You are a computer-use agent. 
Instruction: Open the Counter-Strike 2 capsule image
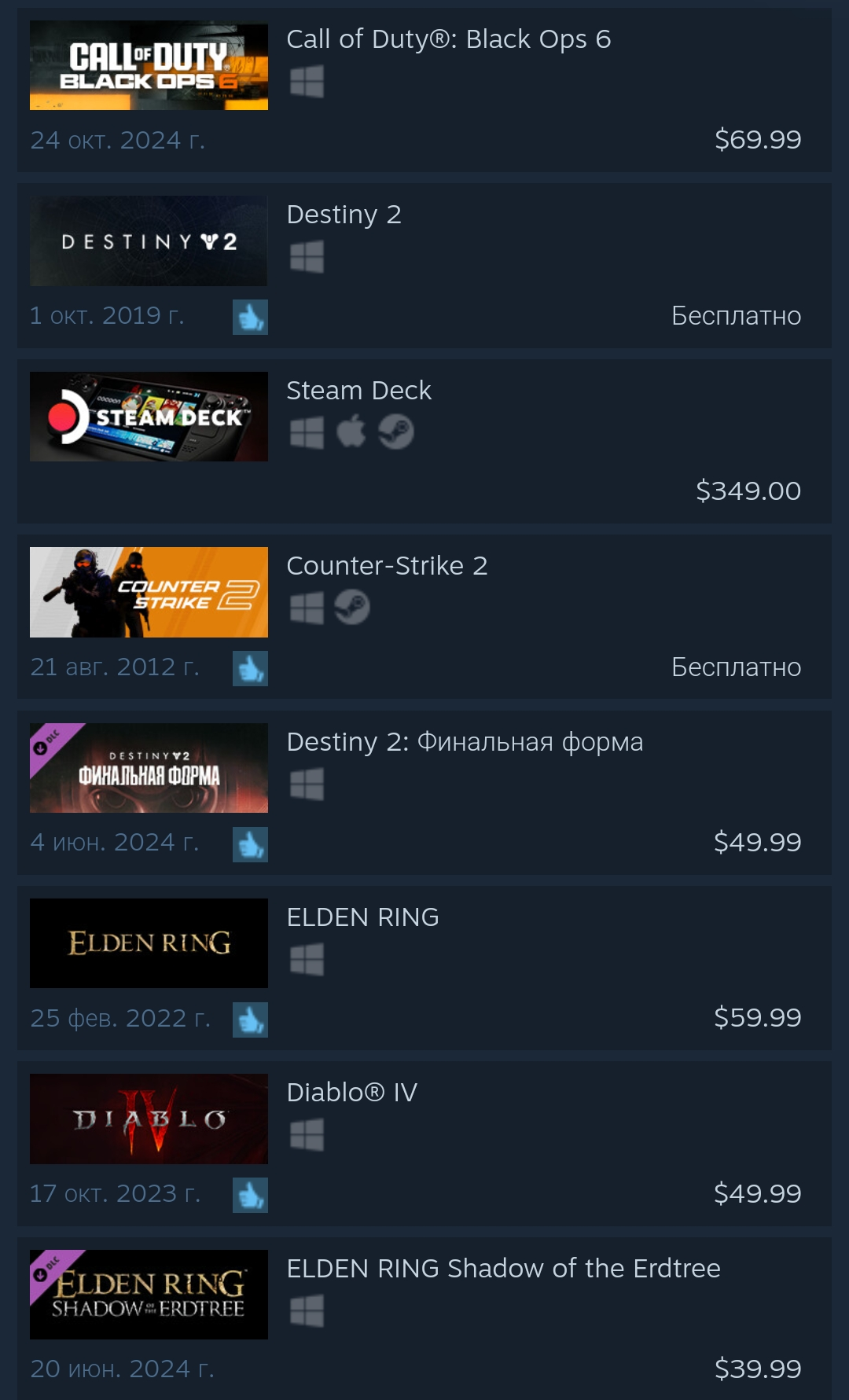pos(149,592)
